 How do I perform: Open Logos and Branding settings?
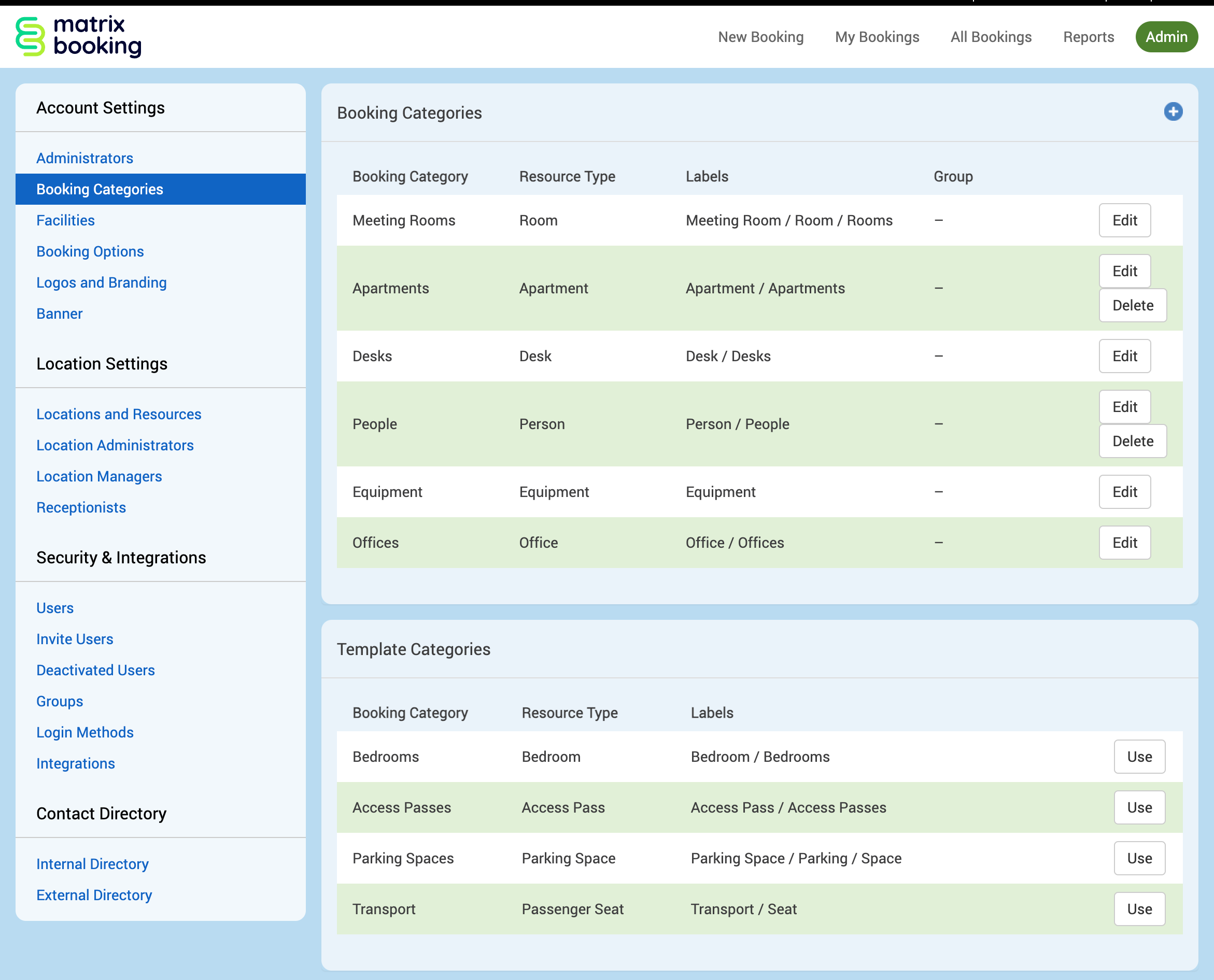pos(102,282)
